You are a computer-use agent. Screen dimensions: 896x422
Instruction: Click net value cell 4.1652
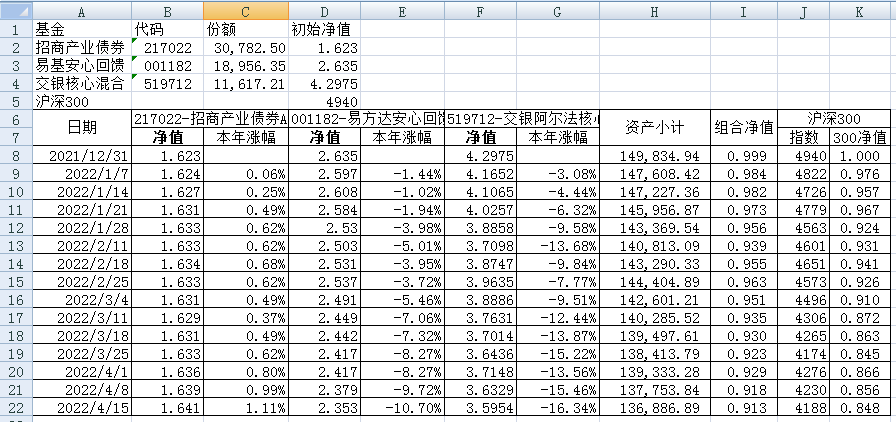pos(481,173)
